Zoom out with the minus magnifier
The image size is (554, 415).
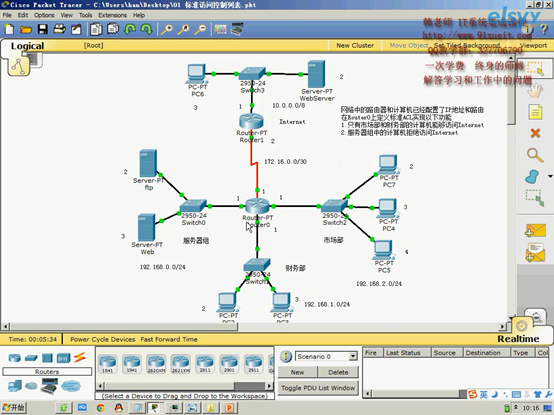[200, 29]
